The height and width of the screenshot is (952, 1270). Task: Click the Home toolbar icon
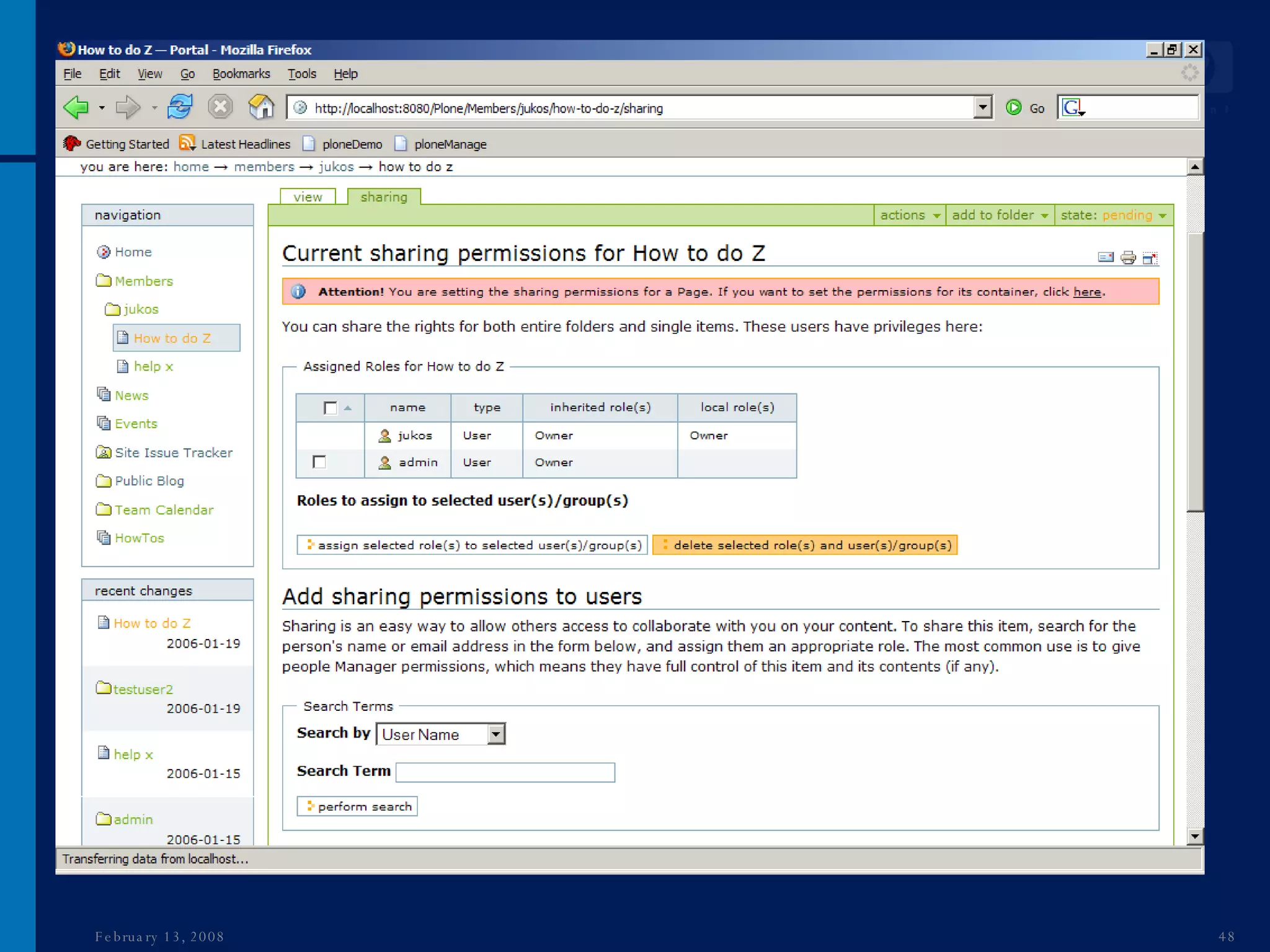coord(261,107)
